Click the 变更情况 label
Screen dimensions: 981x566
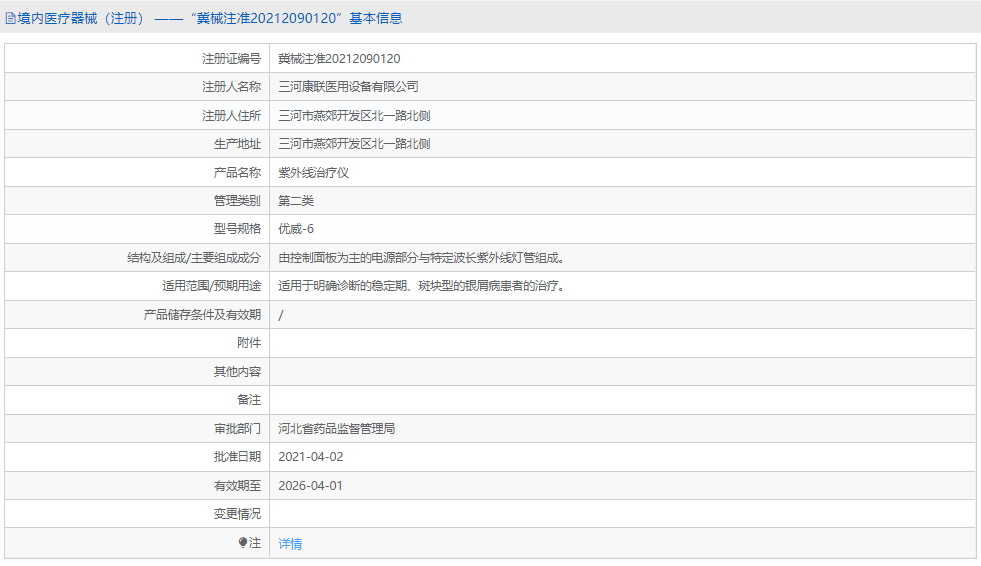coord(237,514)
